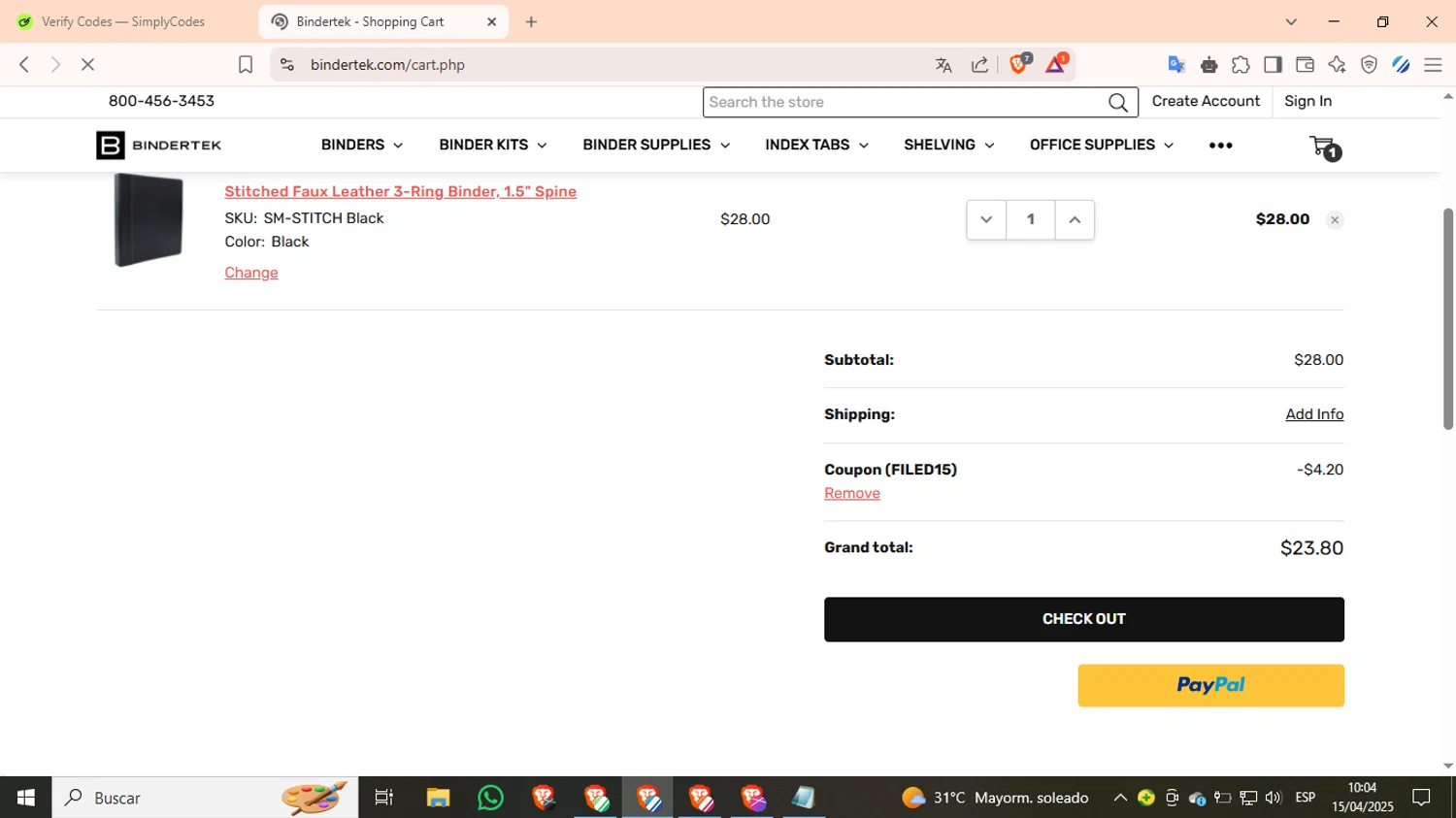Expand the BINDERS menu
Screen dimensions: 1456x818
(x=361, y=145)
